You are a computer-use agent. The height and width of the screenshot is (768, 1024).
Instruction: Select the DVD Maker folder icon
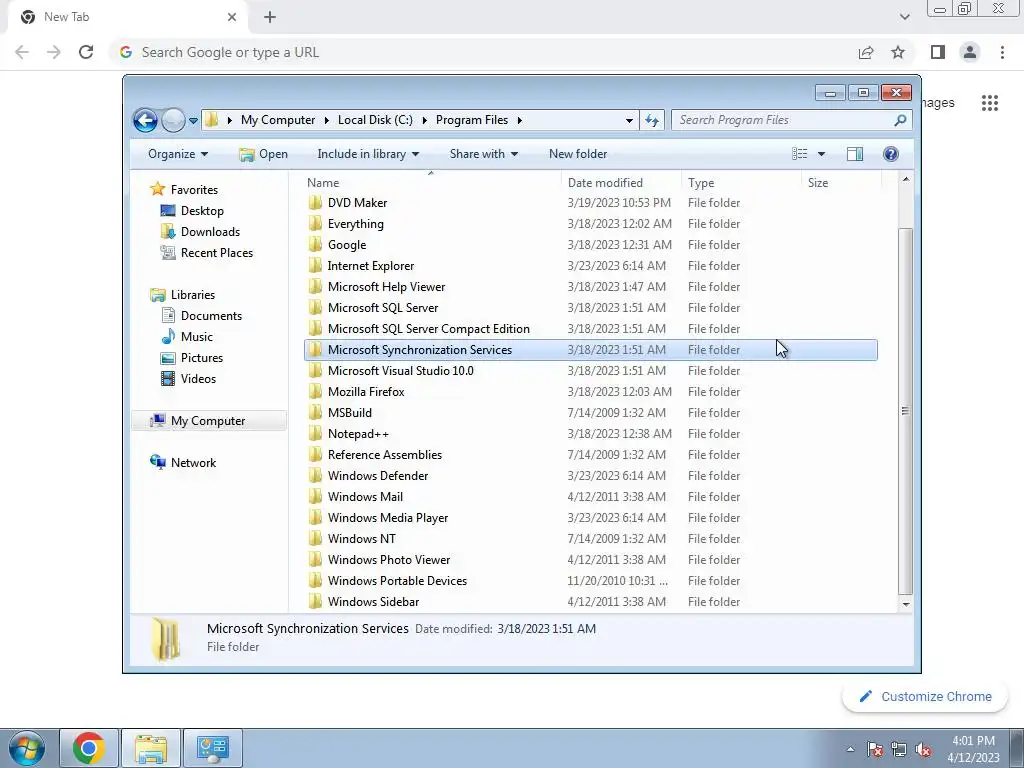point(315,202)
